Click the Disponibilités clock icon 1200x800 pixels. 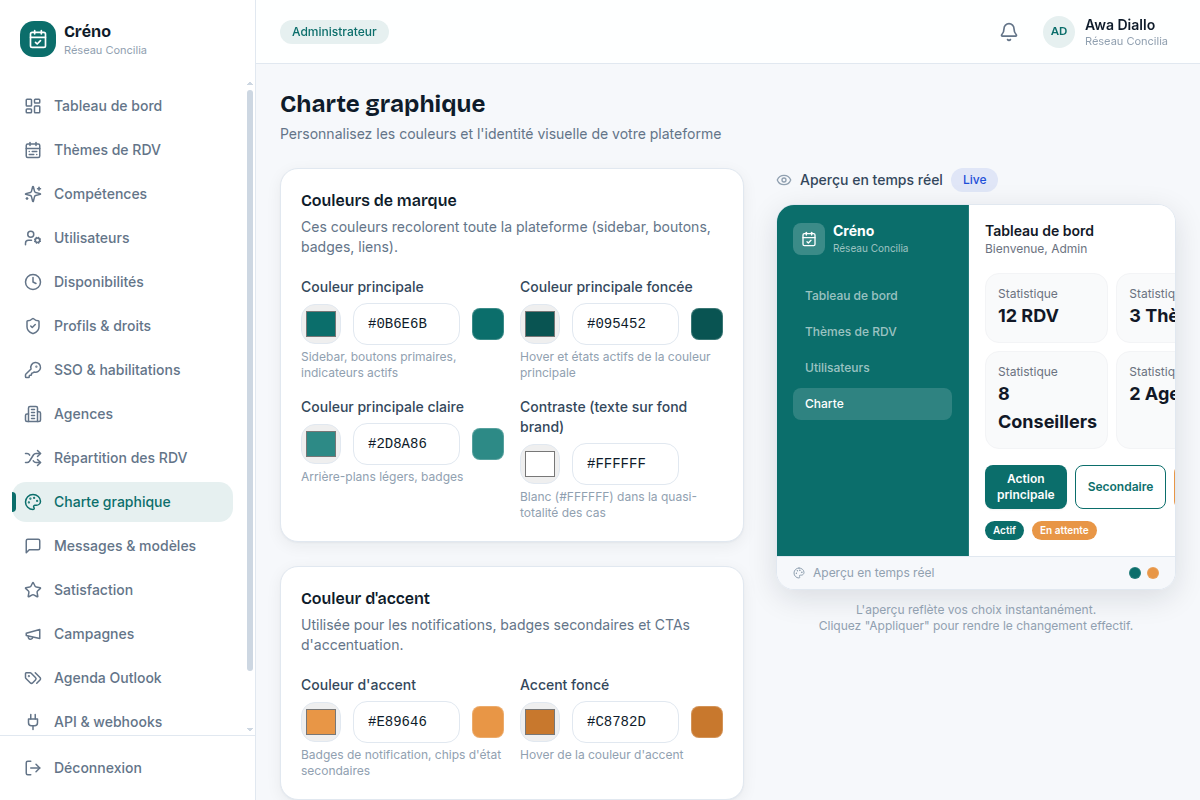(33, 282)
